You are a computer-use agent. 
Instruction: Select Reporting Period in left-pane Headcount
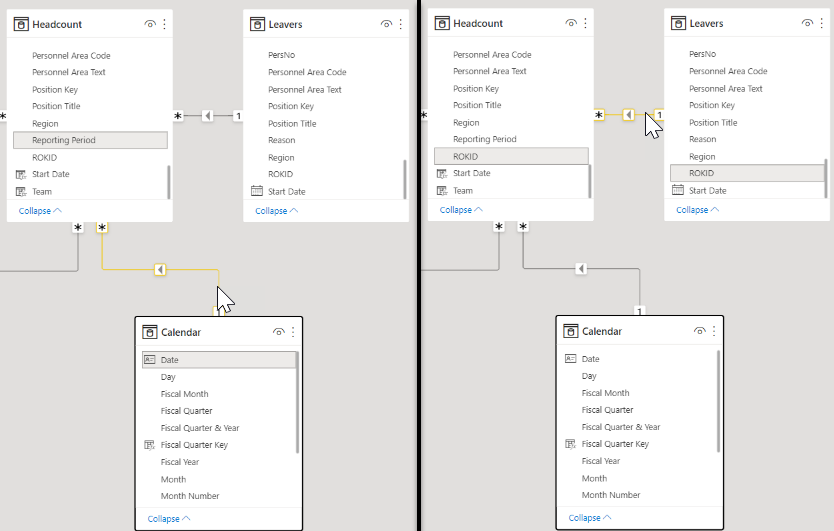point(90,140)
